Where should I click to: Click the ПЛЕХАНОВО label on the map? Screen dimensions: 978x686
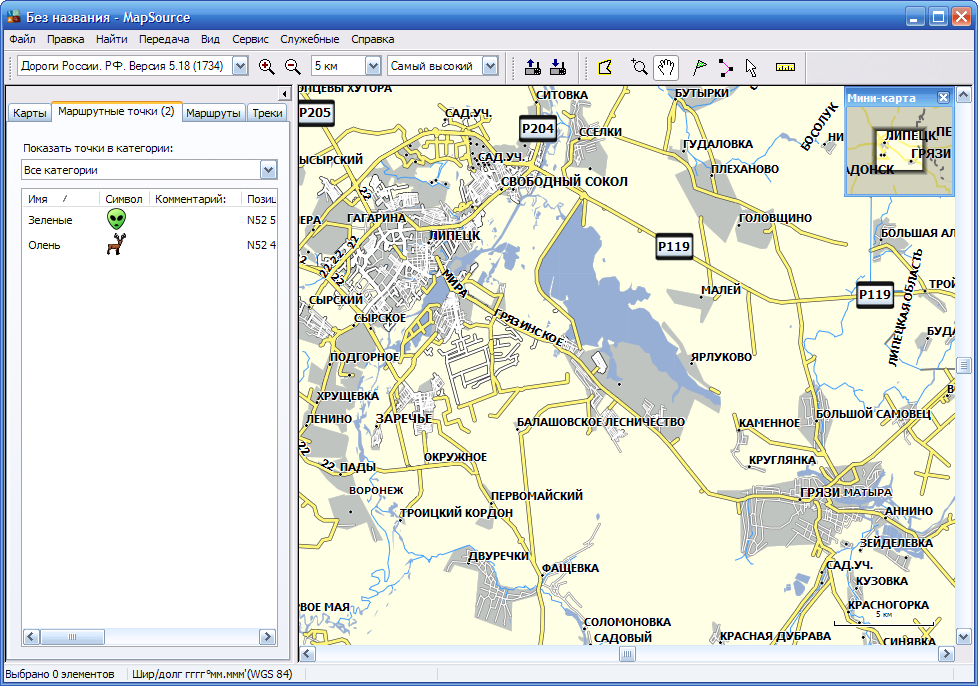(745, 169)
